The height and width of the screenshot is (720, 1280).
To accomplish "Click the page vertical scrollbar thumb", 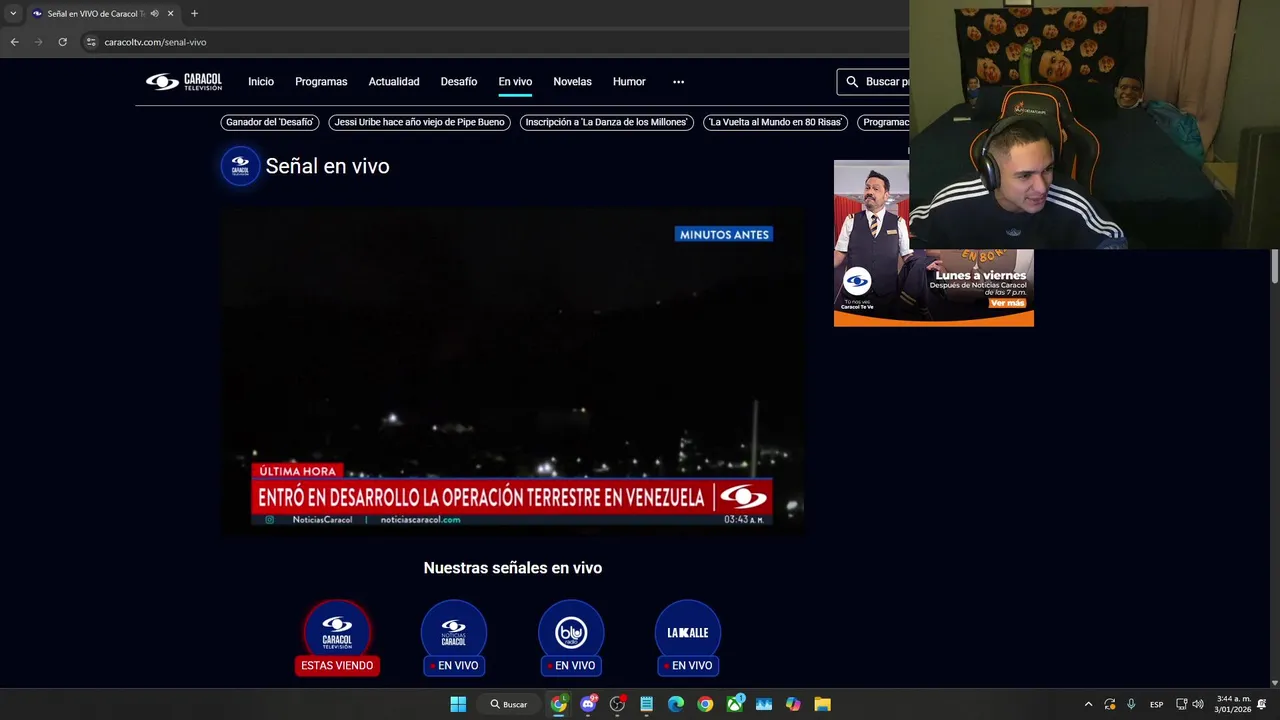I will click(1275, 266).
